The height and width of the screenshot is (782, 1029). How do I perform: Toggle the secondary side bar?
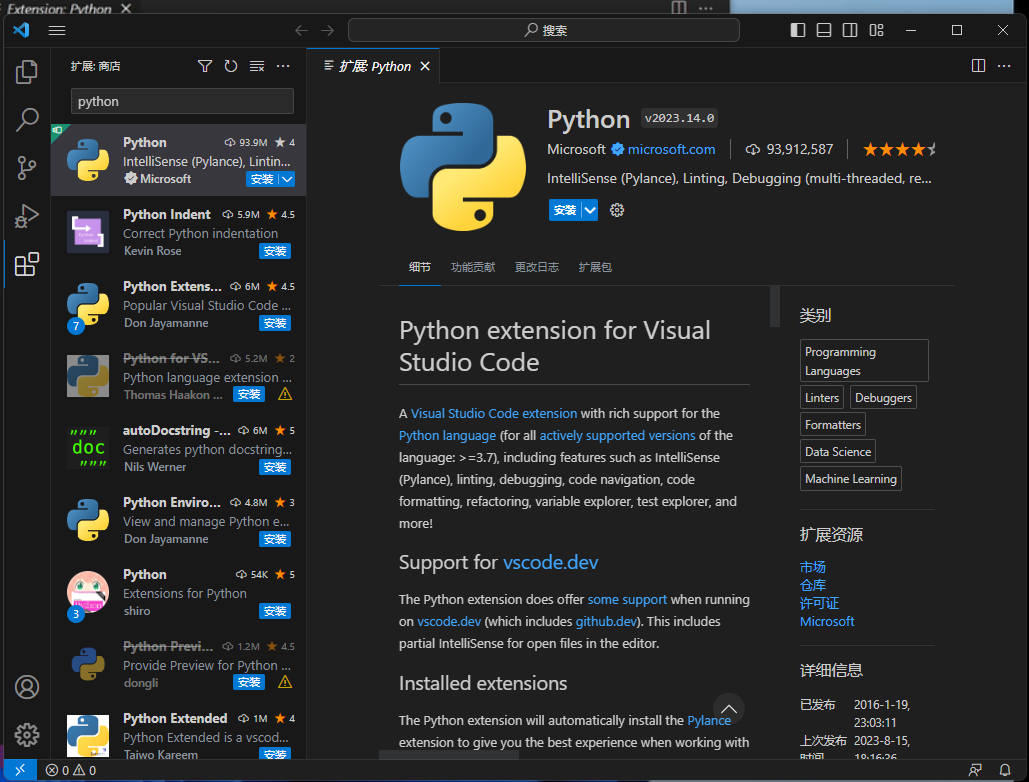(850, 30)
